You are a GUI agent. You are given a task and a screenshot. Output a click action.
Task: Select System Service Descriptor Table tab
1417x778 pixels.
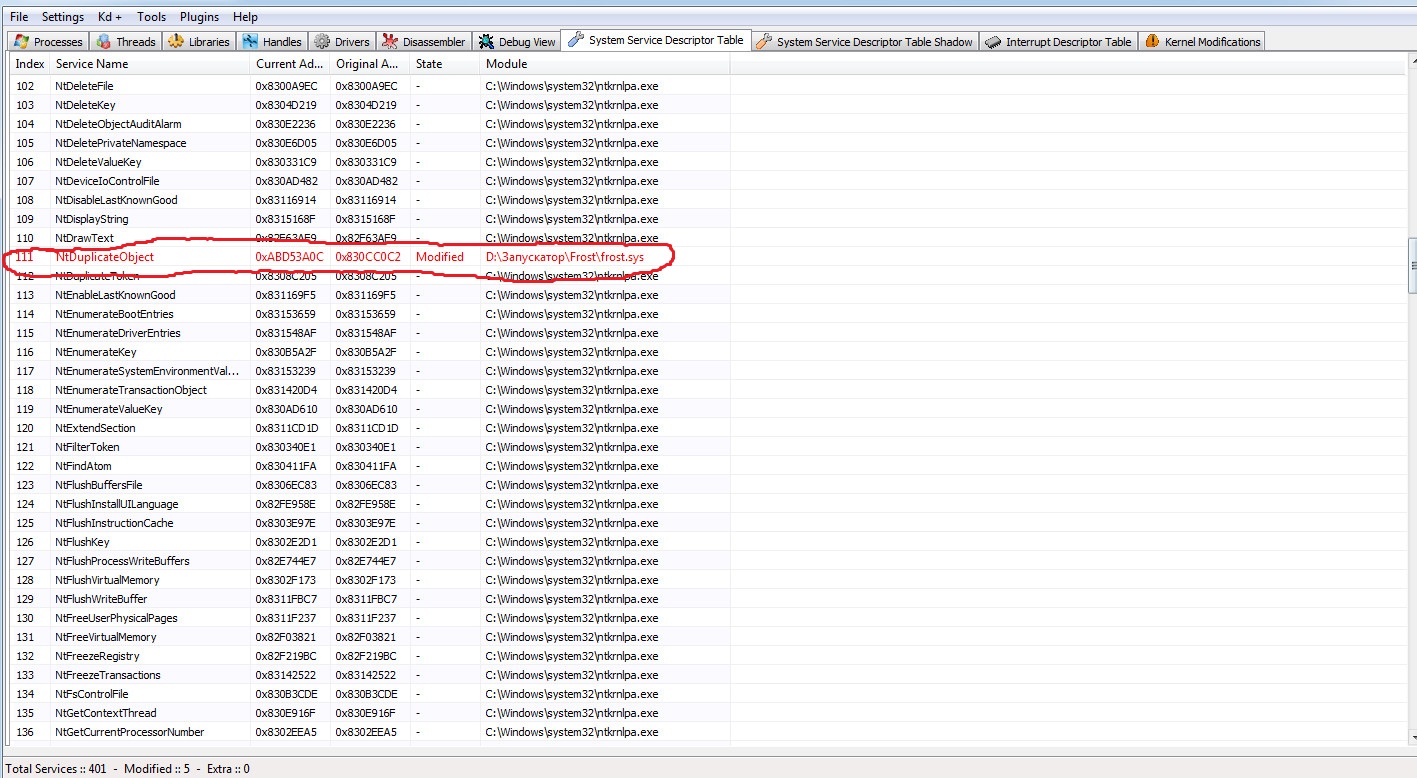[x=656, y=40]
